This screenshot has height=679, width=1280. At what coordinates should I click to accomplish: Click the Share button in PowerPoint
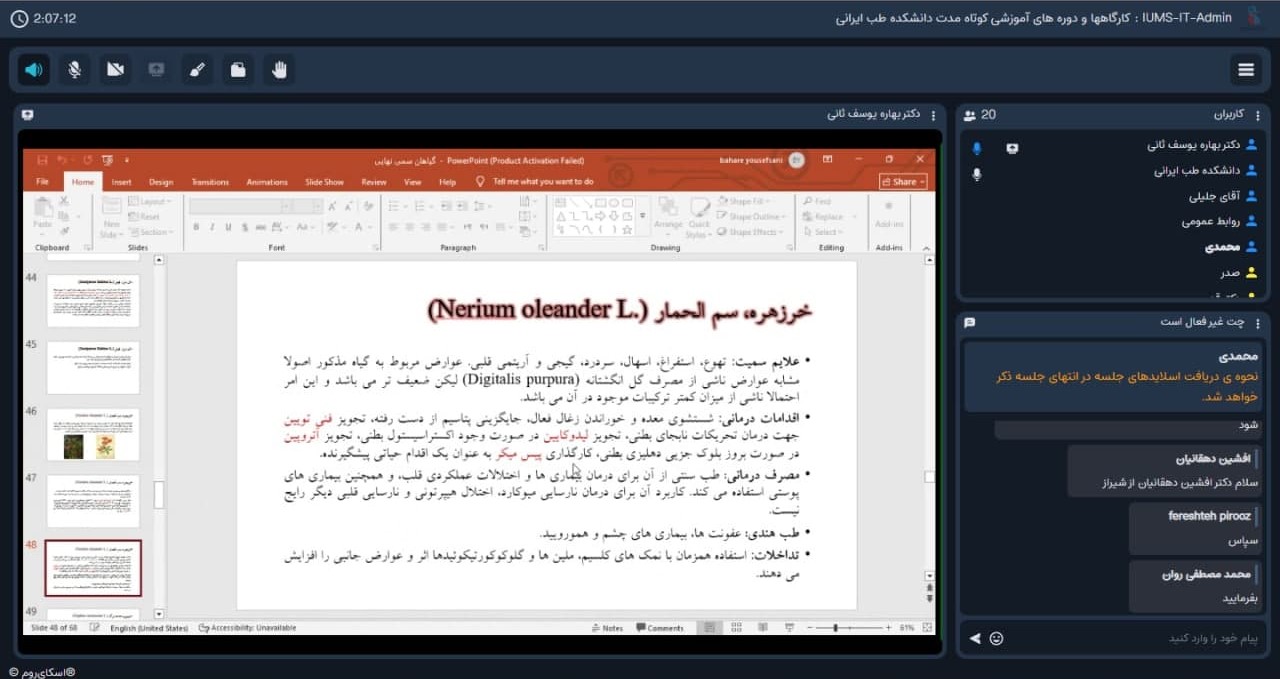[903, 182]
